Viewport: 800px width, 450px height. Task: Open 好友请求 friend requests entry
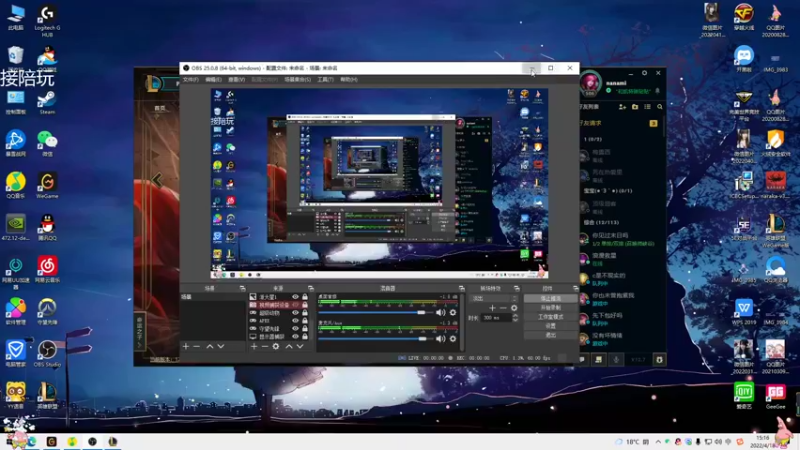coord(620,123)
